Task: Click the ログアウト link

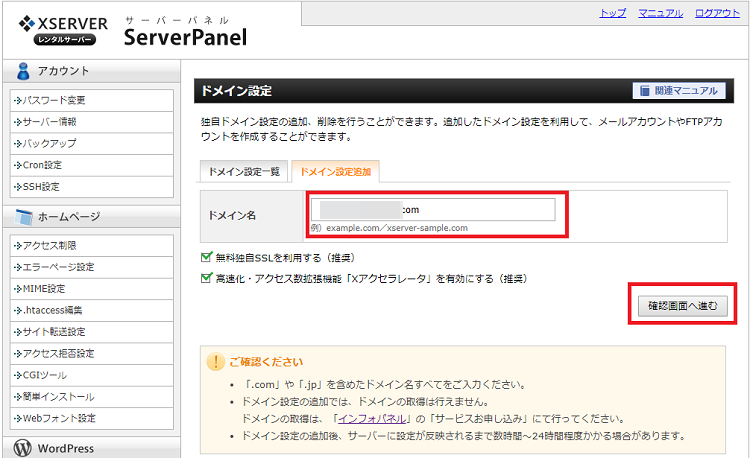Action: (717, 13)
